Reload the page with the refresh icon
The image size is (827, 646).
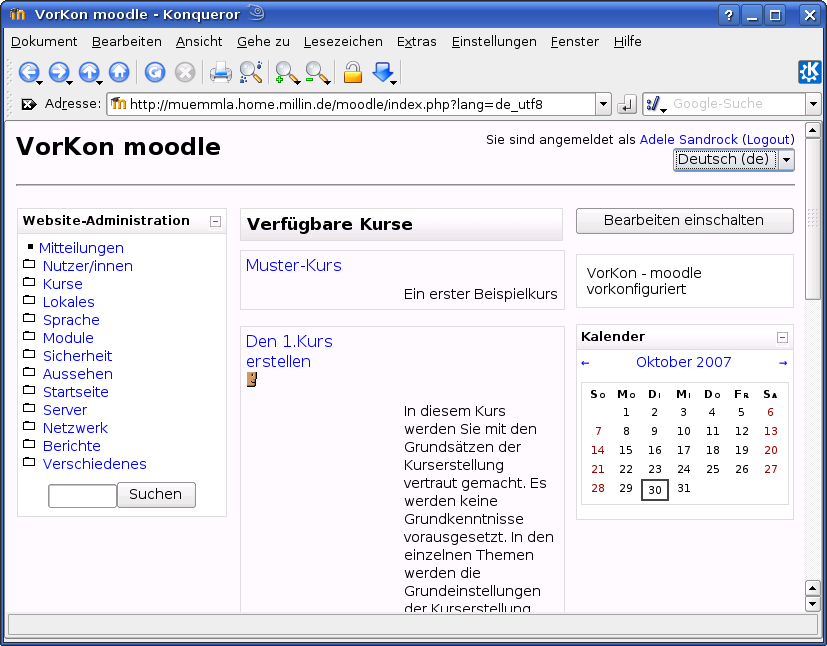tap(155, 72)
